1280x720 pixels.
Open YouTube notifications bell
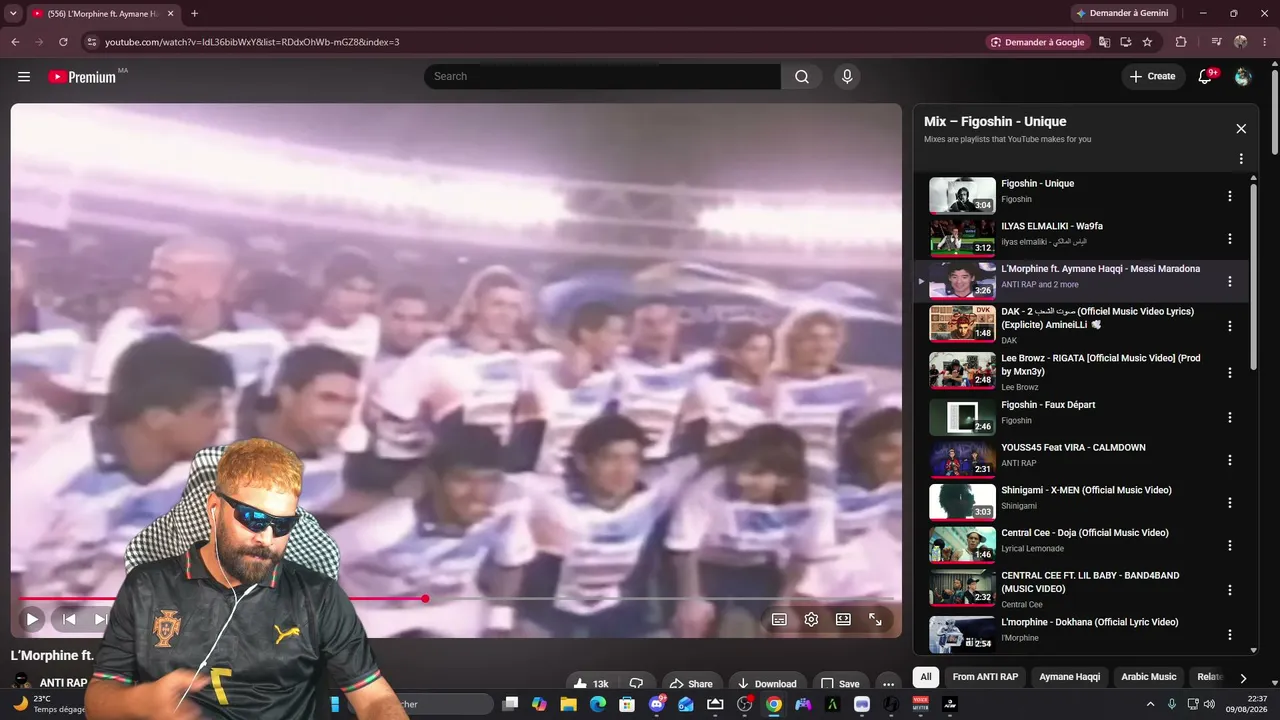click(1206, 76)
